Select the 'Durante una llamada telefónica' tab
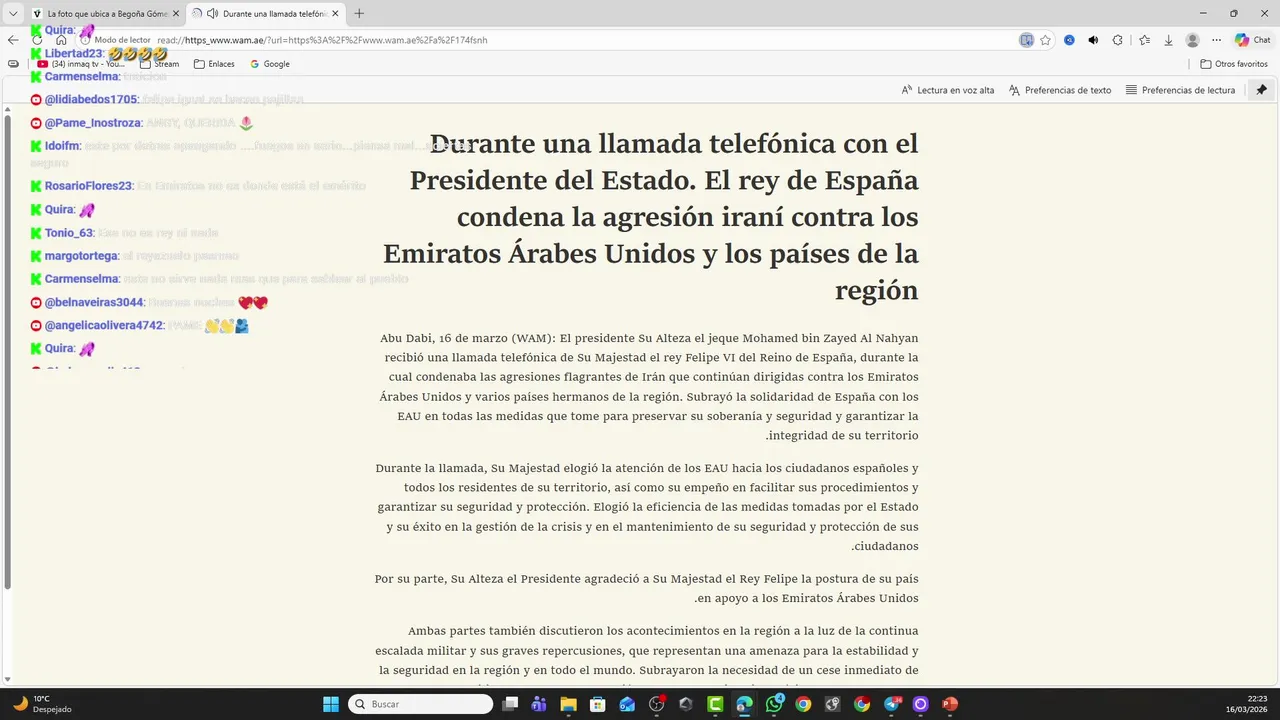The image size is (1280, 720). [265, 14]
